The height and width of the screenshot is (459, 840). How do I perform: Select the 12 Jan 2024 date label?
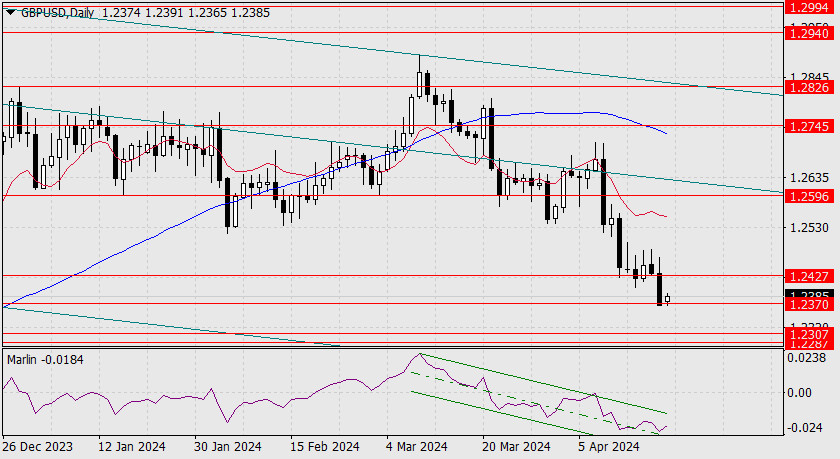tap(132, 447)
